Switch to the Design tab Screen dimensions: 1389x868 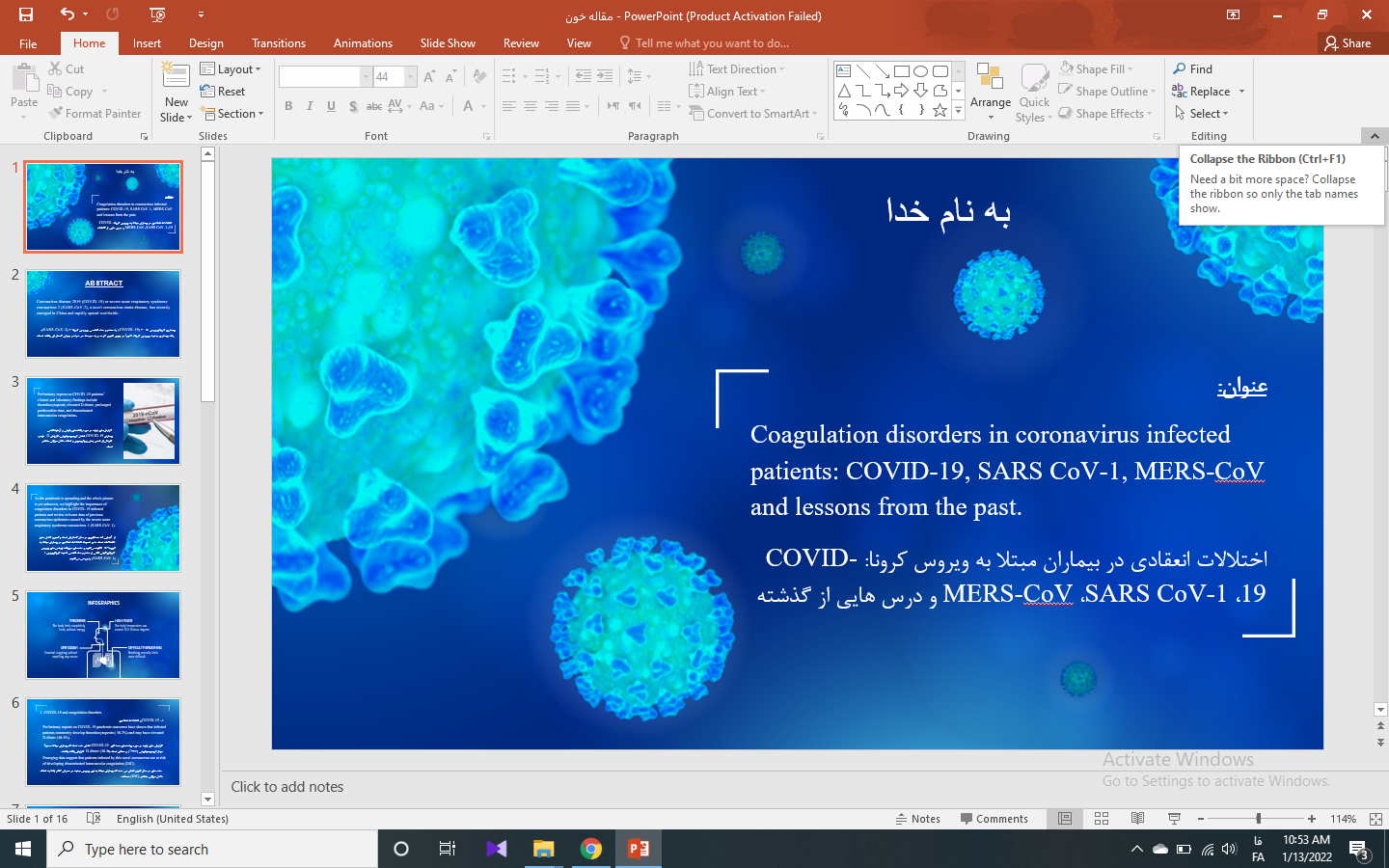click(205, 43)
